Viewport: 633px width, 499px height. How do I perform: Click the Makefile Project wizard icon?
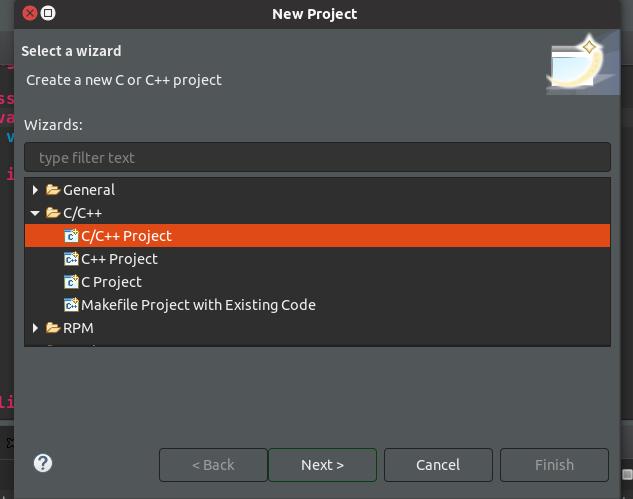[x=71, y=305]
